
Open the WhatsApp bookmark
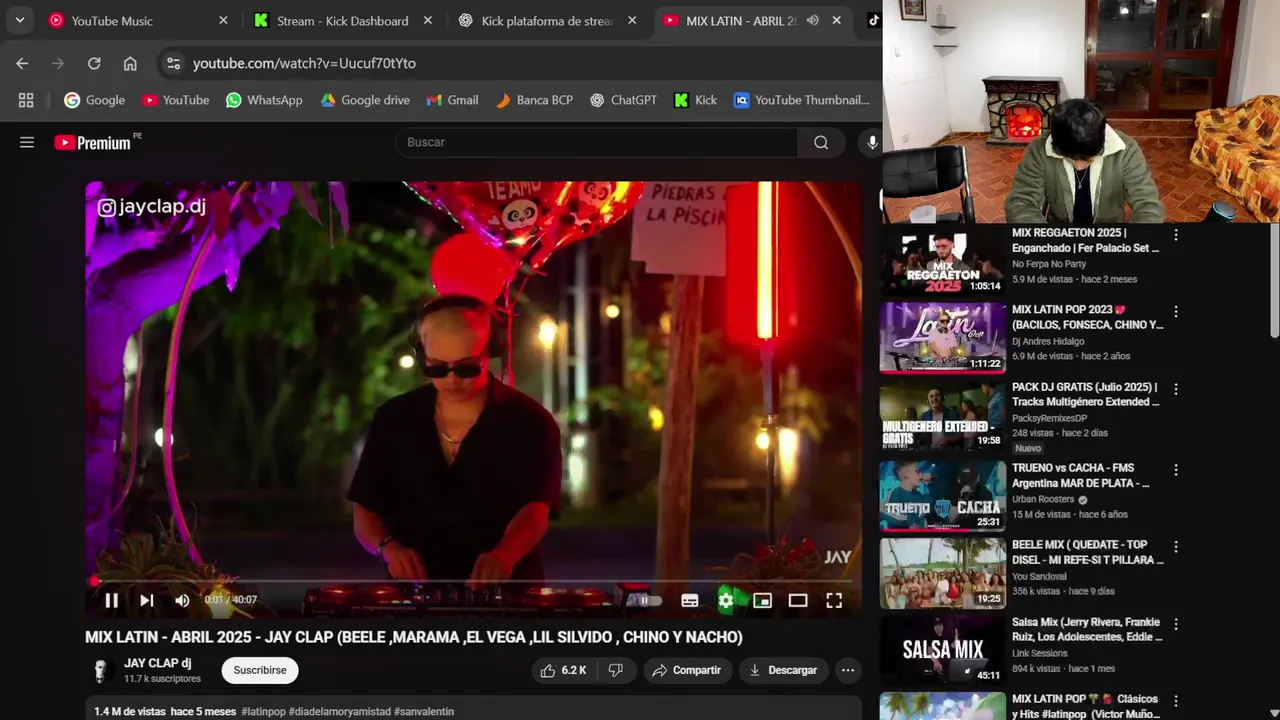[264, 100]
